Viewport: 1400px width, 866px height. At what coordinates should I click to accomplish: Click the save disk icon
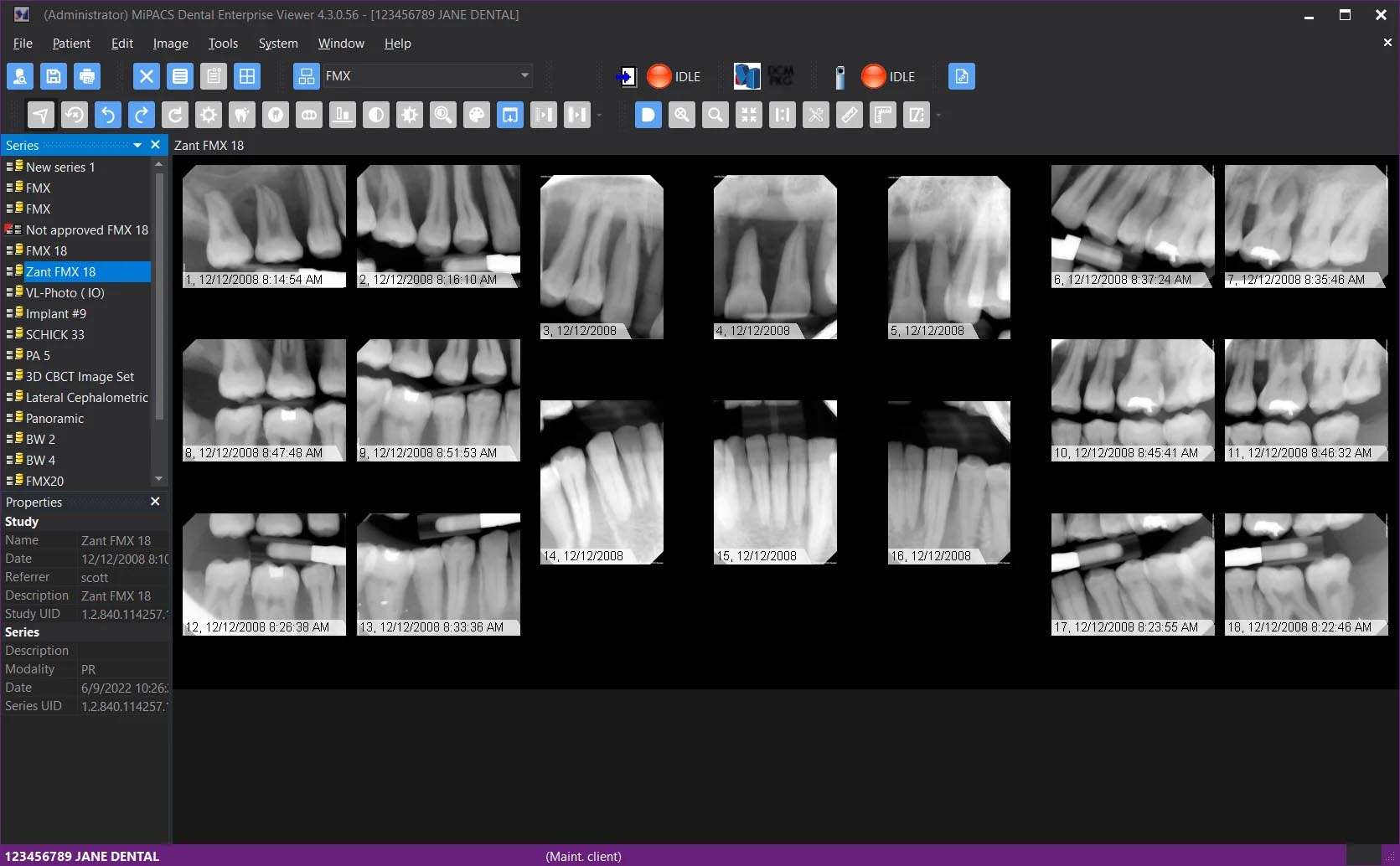click(x=54, y=76)
